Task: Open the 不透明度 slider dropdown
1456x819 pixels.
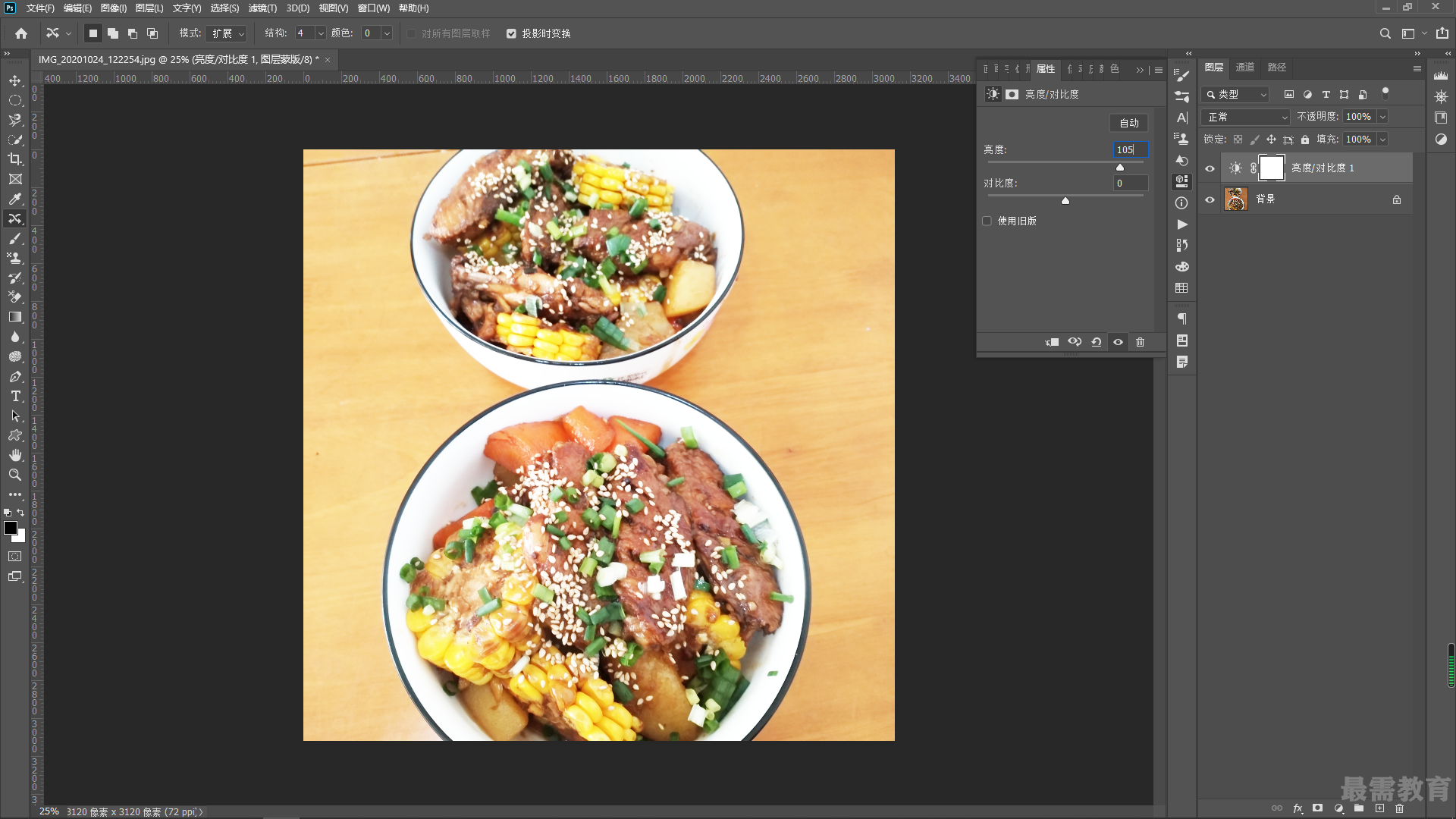Action: pos(1382,117)
